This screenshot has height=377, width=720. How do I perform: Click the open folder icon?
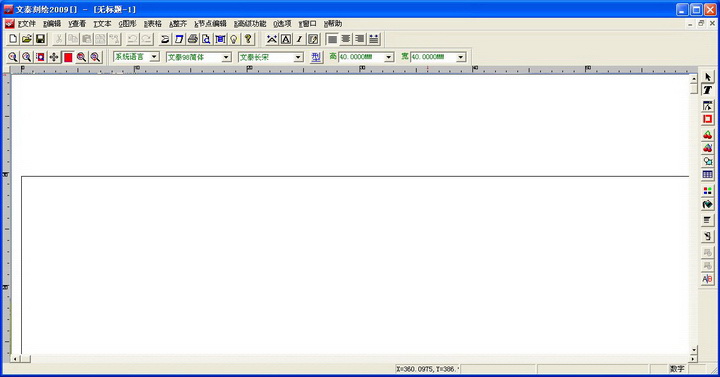[27, 39]
